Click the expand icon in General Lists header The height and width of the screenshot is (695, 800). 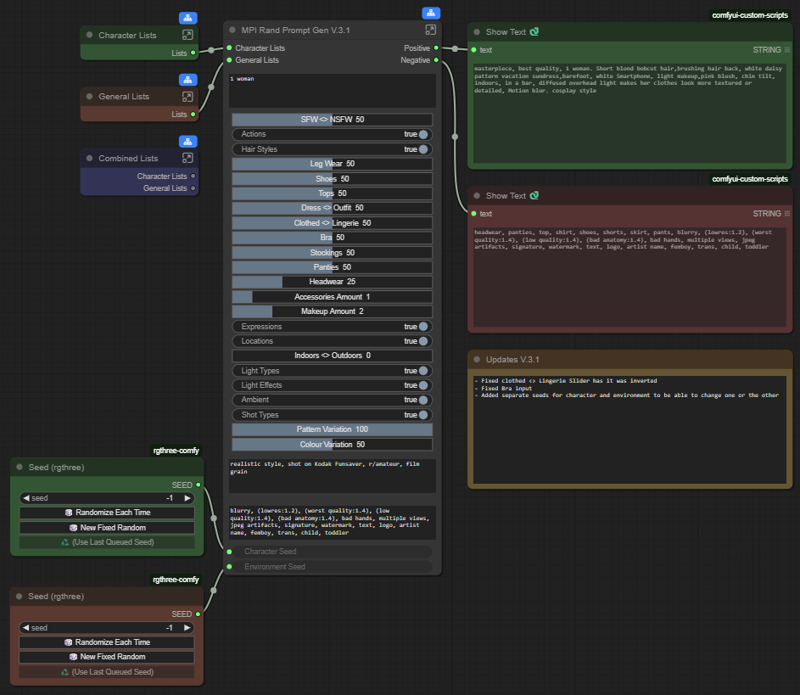point(188,97)
